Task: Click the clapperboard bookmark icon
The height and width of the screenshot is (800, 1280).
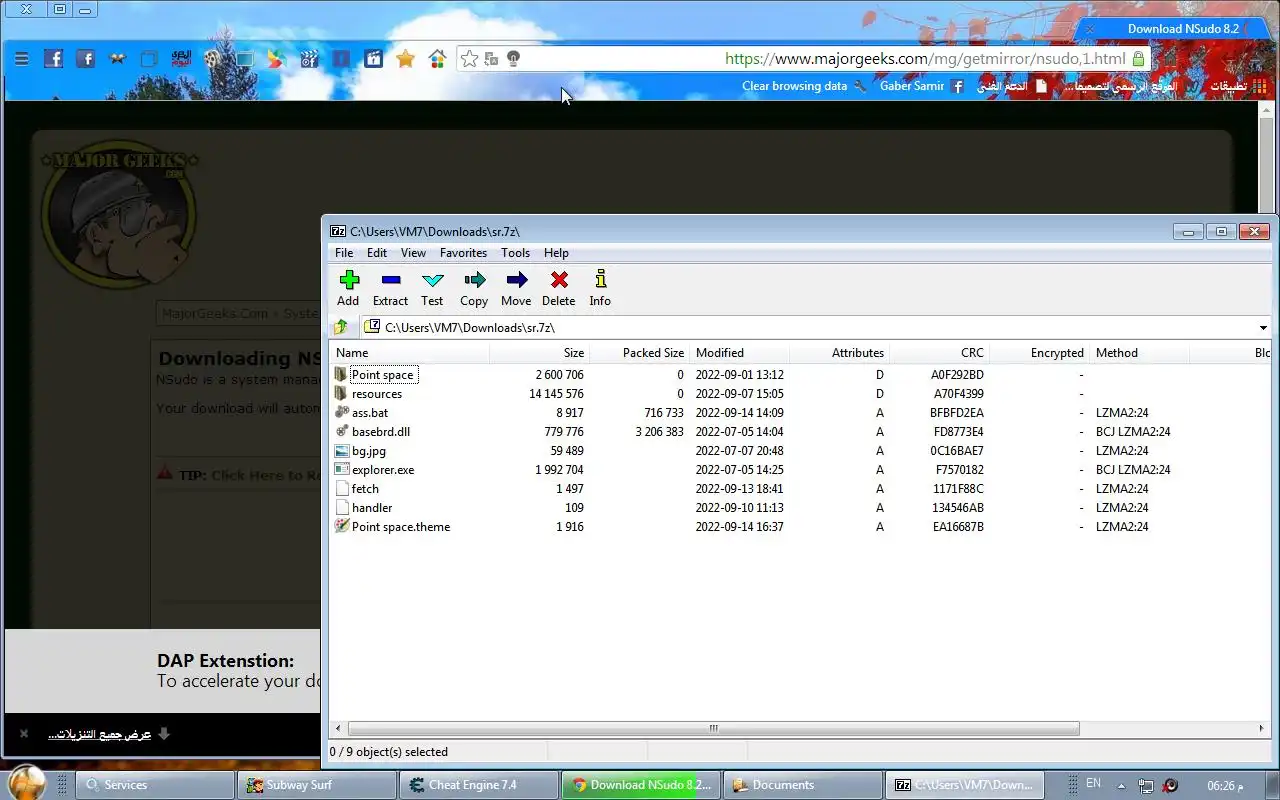Action: [308, 59]
